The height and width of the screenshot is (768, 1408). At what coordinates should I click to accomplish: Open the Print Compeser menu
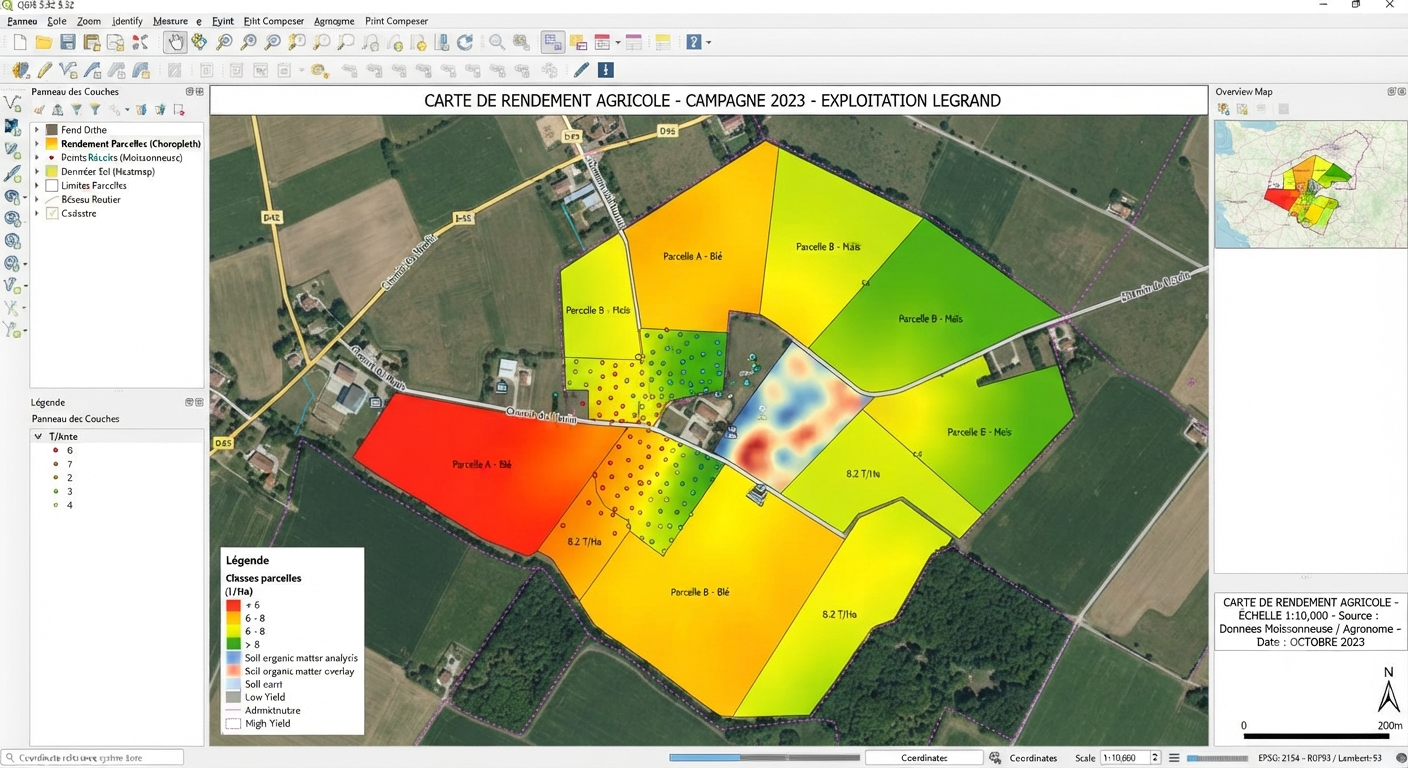[397, 21]
